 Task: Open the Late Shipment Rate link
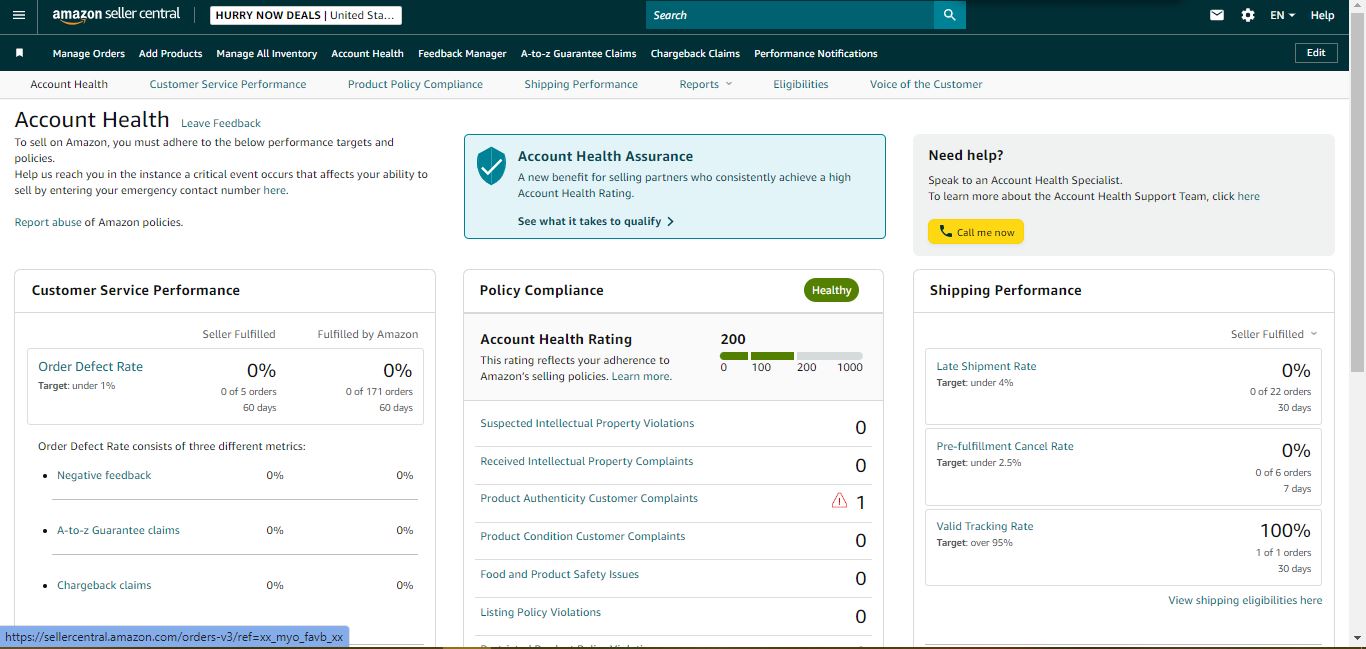pos(986,366)
